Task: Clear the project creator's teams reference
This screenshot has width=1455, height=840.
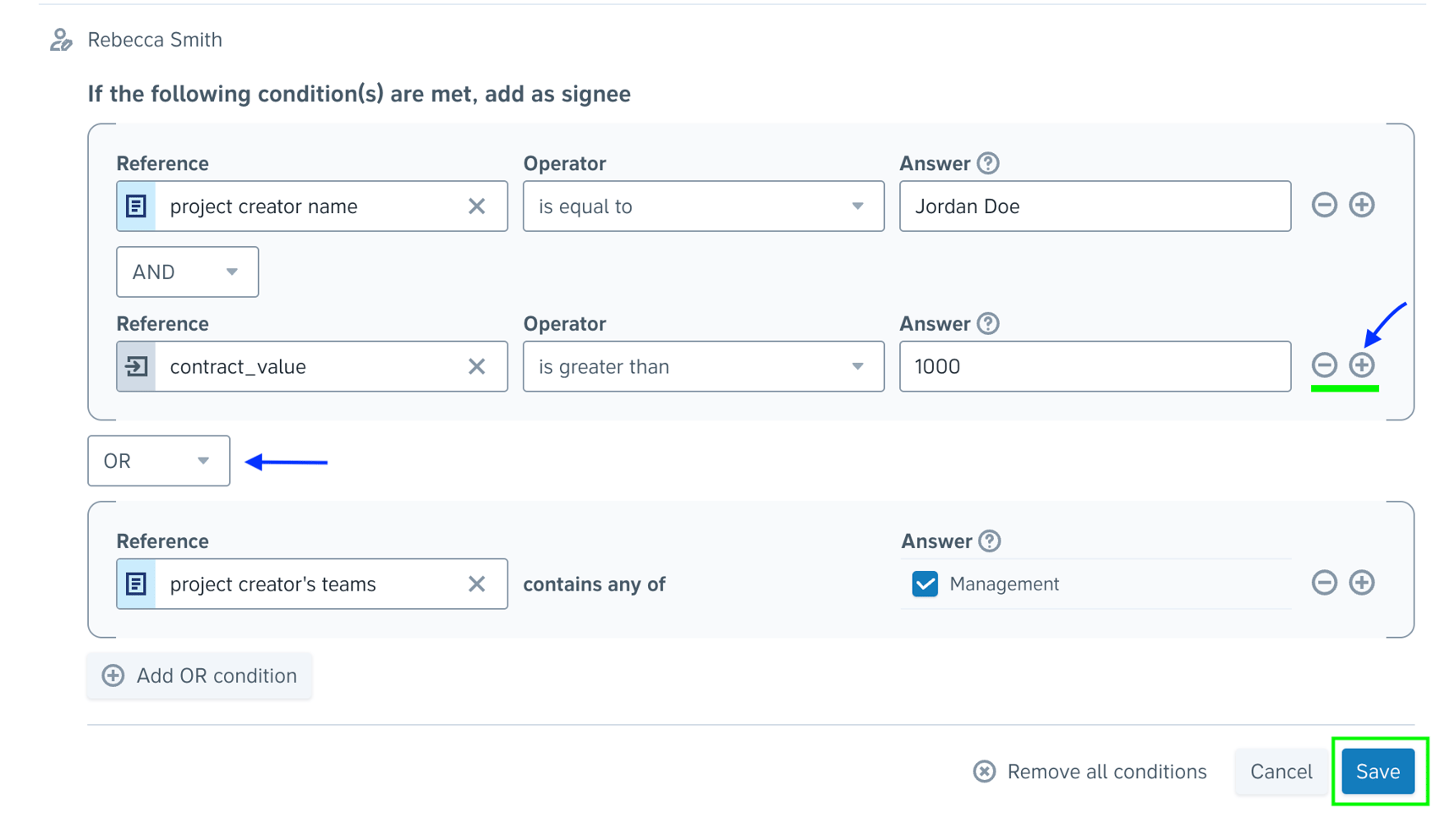Action: click(x=476, y=584)
